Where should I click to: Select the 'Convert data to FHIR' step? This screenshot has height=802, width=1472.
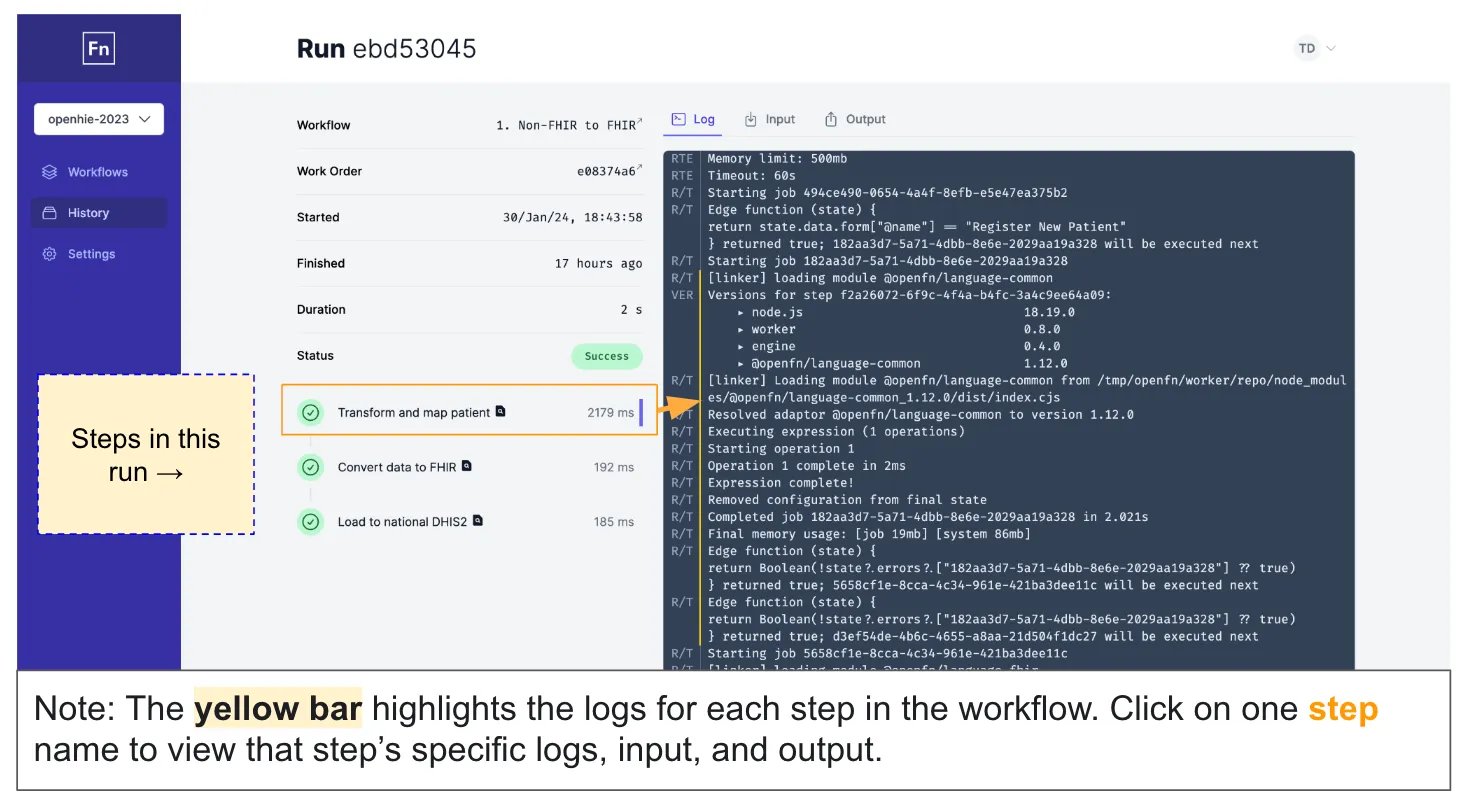(469, 467)
